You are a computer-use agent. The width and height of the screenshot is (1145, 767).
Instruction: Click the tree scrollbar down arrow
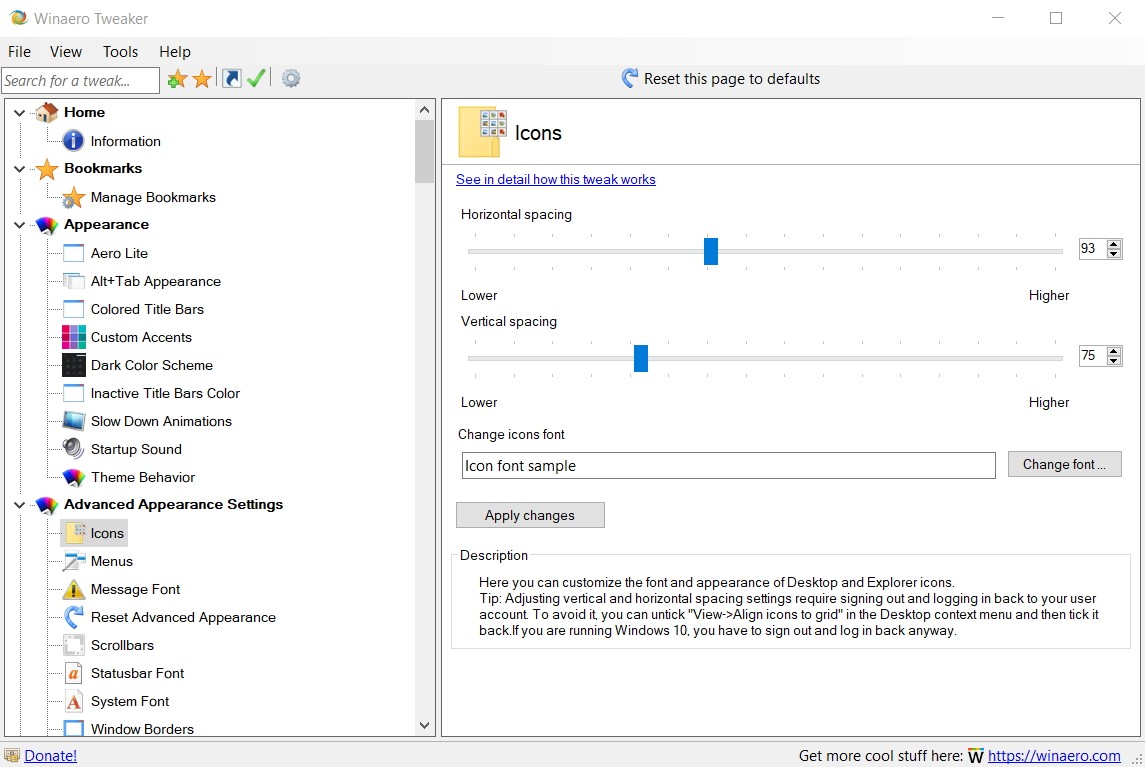click(424, 725)
